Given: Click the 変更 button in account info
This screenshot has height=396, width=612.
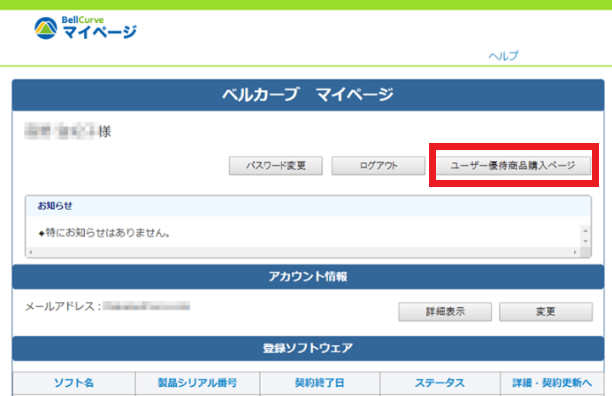Looking at the screenshot, I should coord(546,312).
